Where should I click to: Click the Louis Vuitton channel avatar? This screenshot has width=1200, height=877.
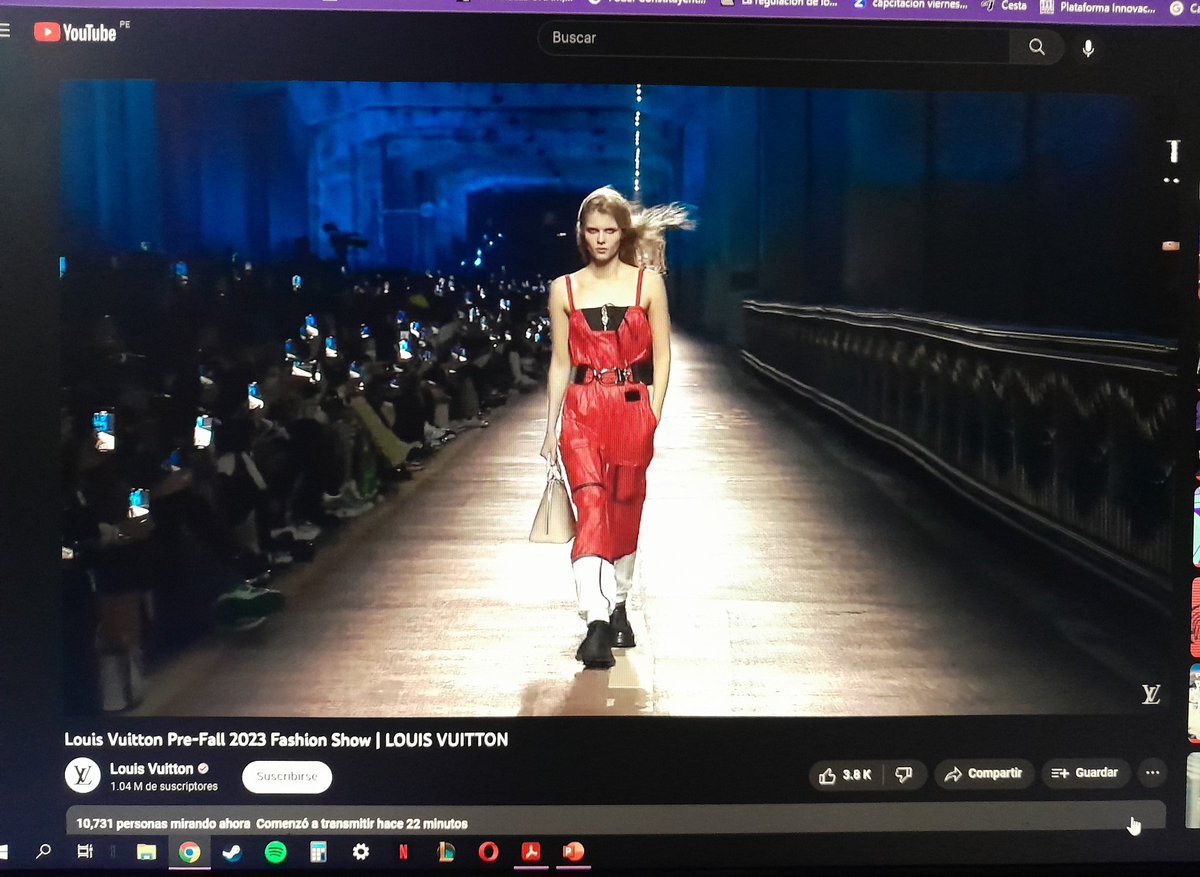(81, 776)
